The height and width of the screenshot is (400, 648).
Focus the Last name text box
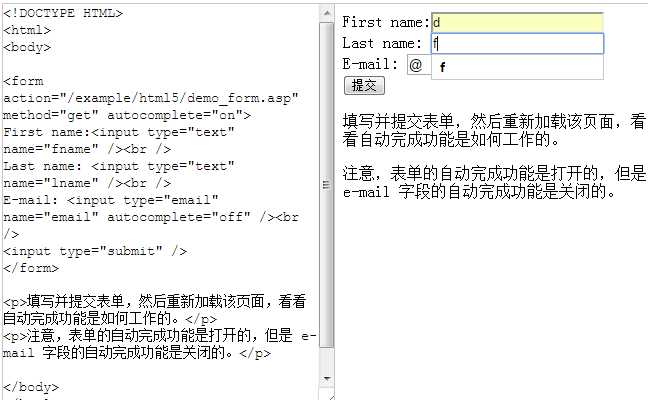tap(517, 43)
